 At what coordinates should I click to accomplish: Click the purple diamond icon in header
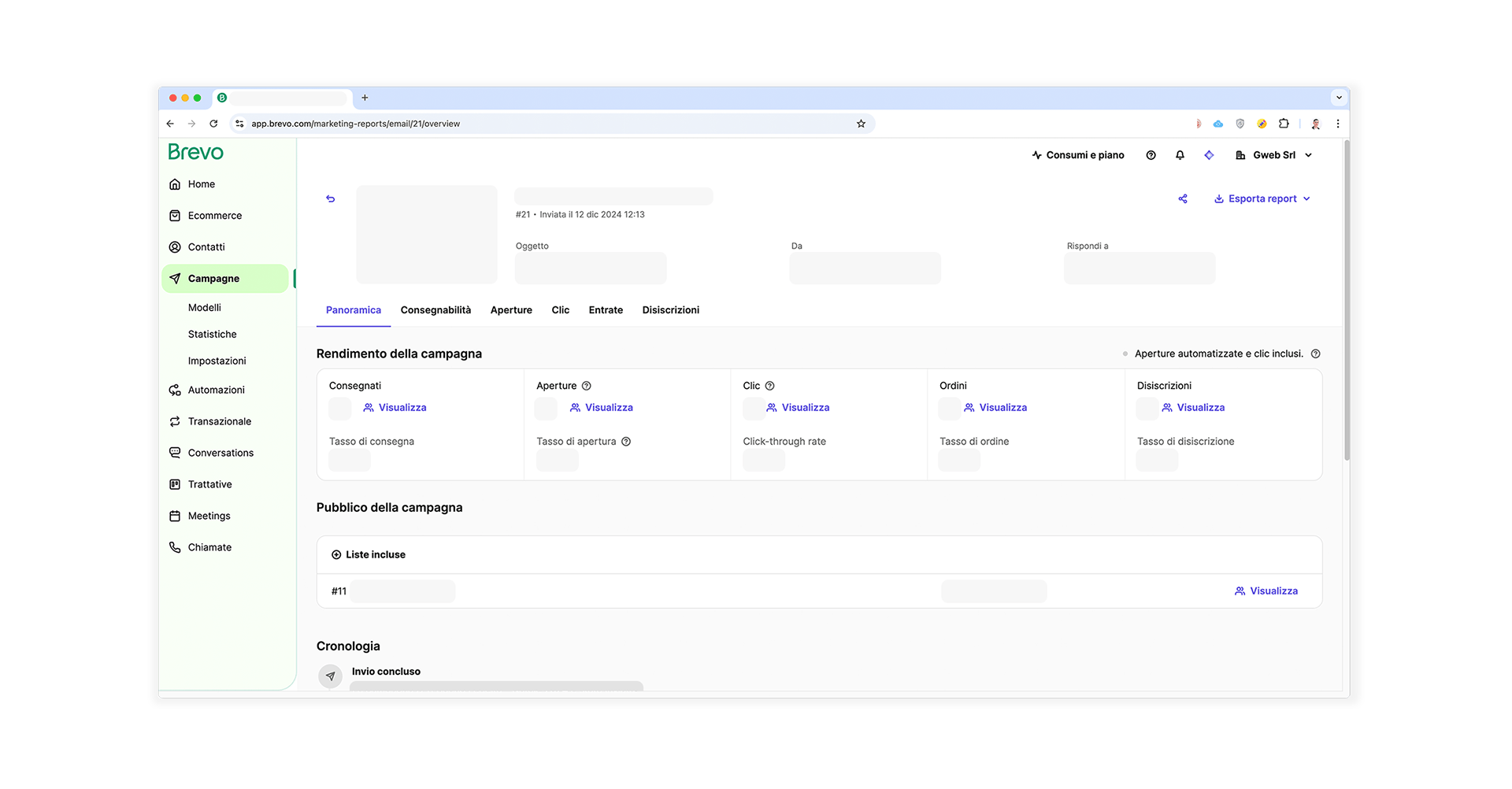click(1209, 156)
